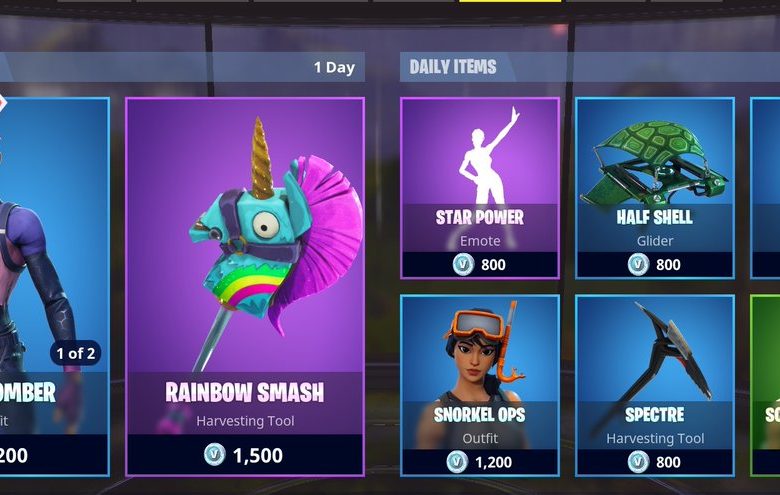780x495 pixels.
Task: Select the highlighted yellow top tab
Action: (x=510, y=1)
